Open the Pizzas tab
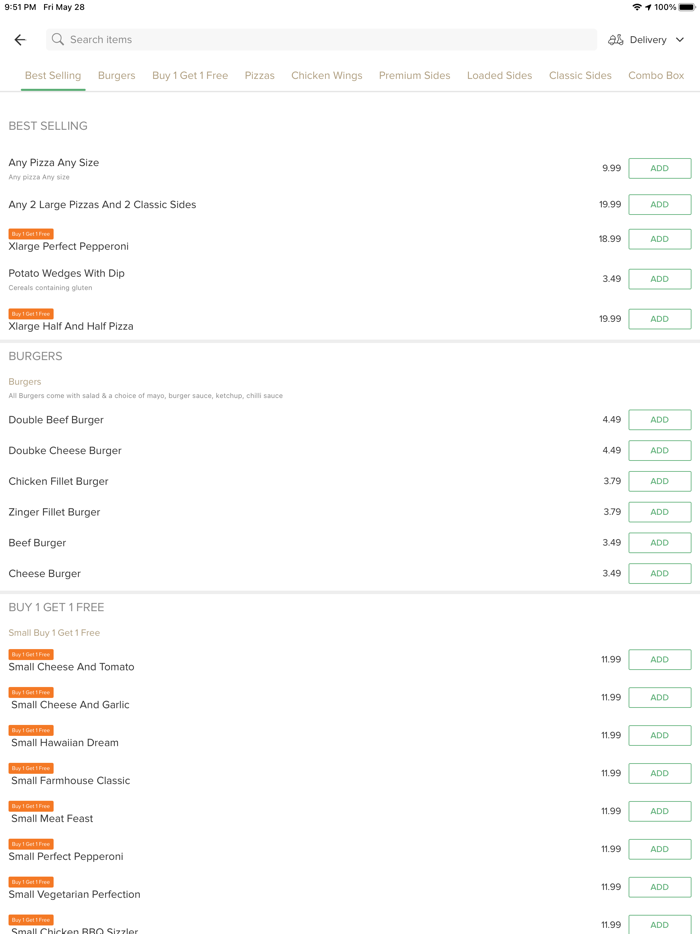700x934 pixels. [259, 75]
